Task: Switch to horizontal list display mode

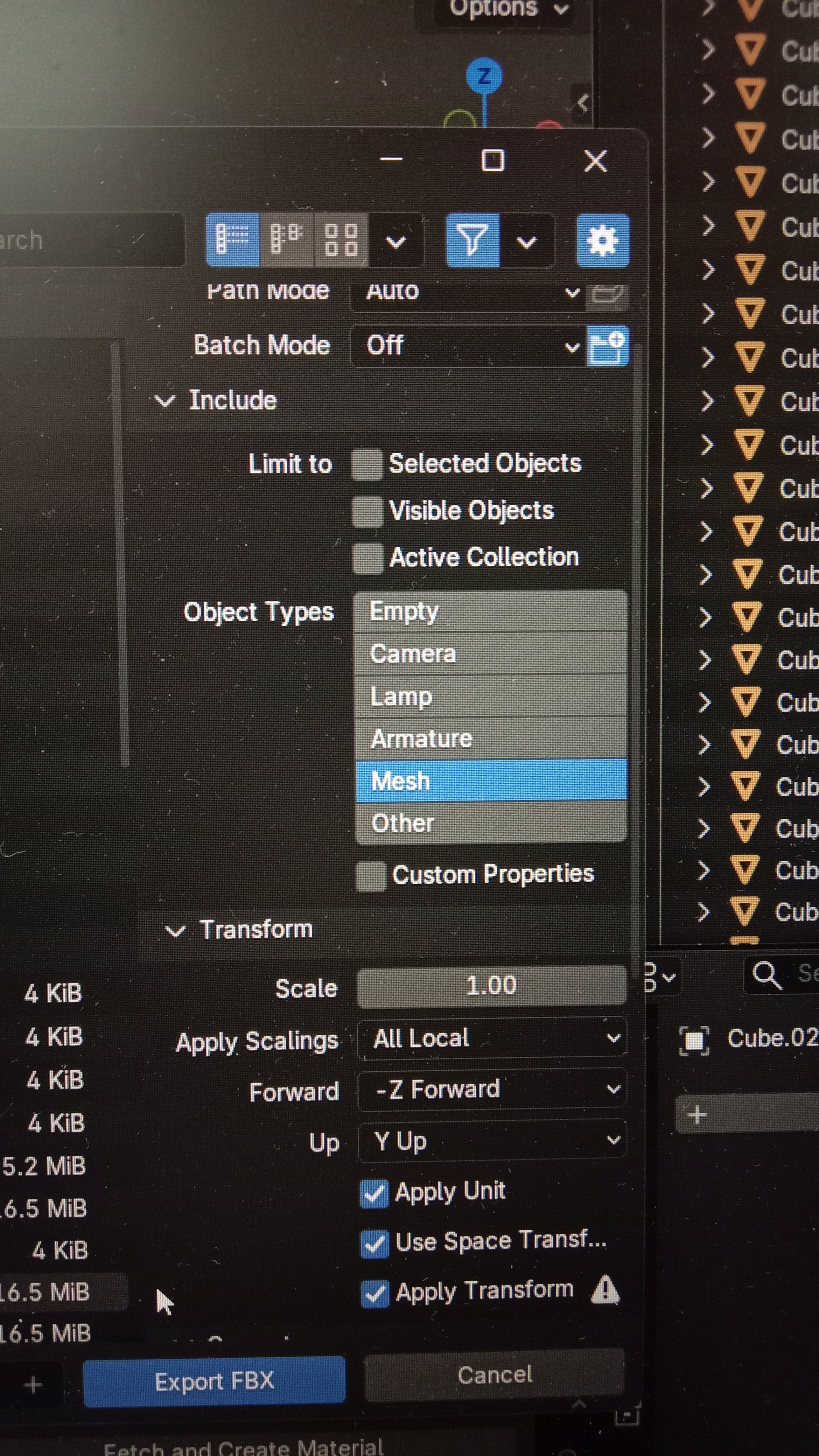Action: click(286, 240)
